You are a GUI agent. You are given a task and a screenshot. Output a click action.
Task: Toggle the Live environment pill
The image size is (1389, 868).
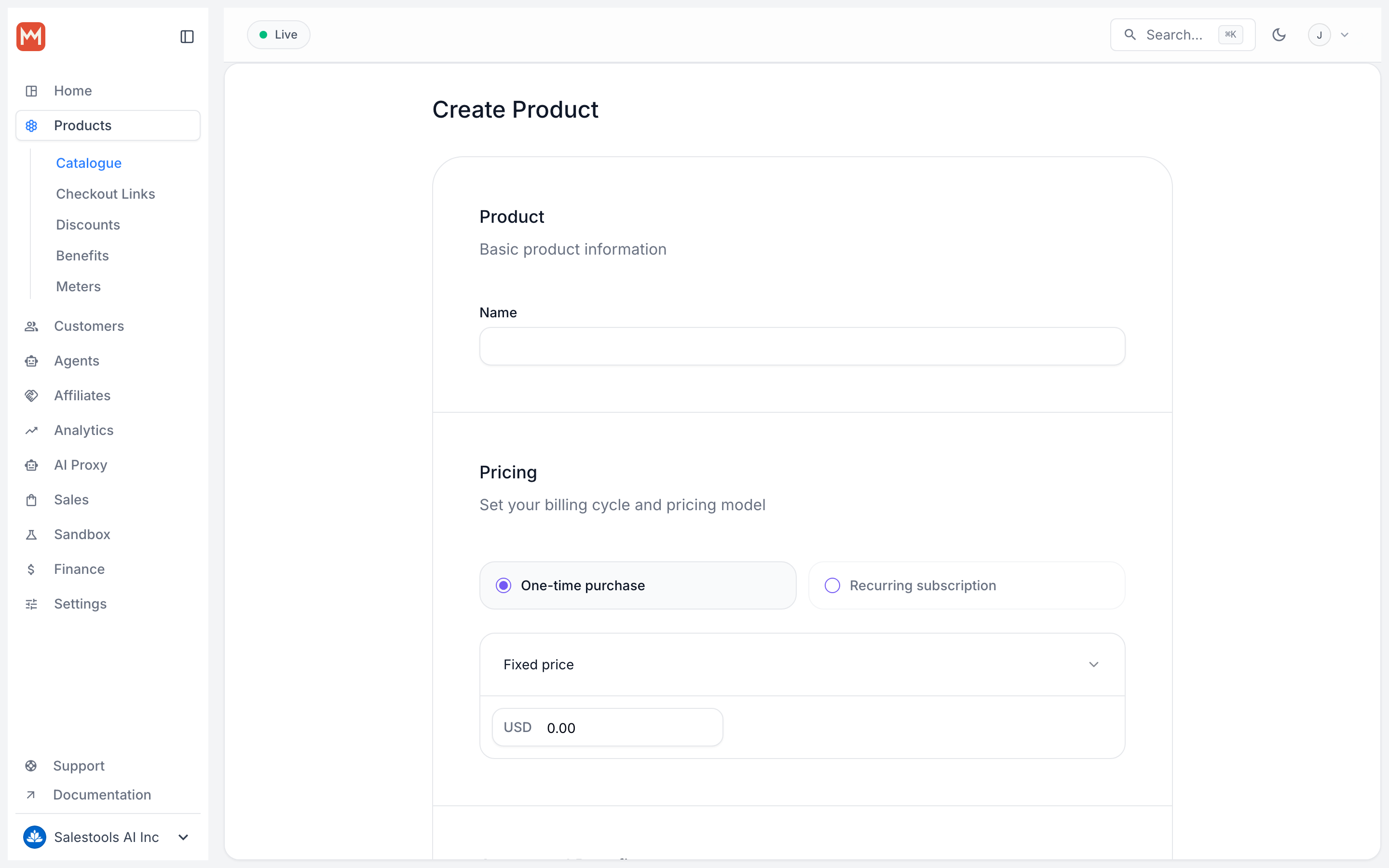pos(278,35)
